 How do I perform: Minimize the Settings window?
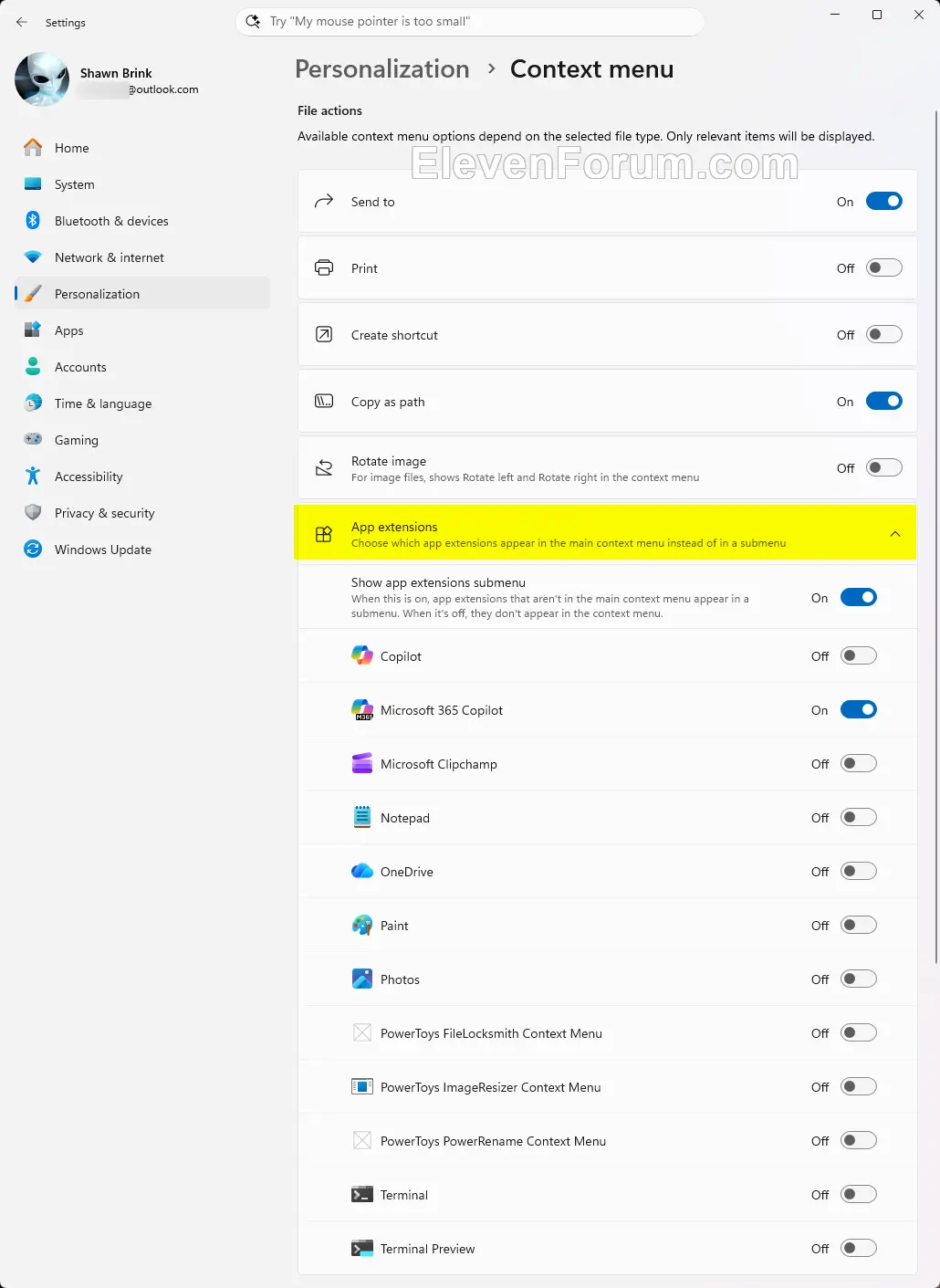835,15
